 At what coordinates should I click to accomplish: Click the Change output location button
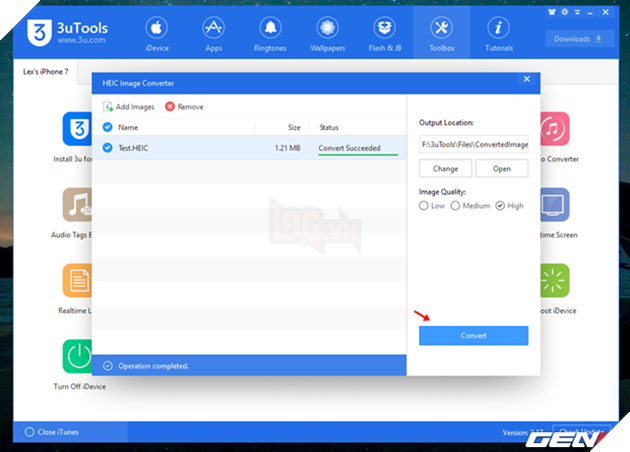click(445, 168)
